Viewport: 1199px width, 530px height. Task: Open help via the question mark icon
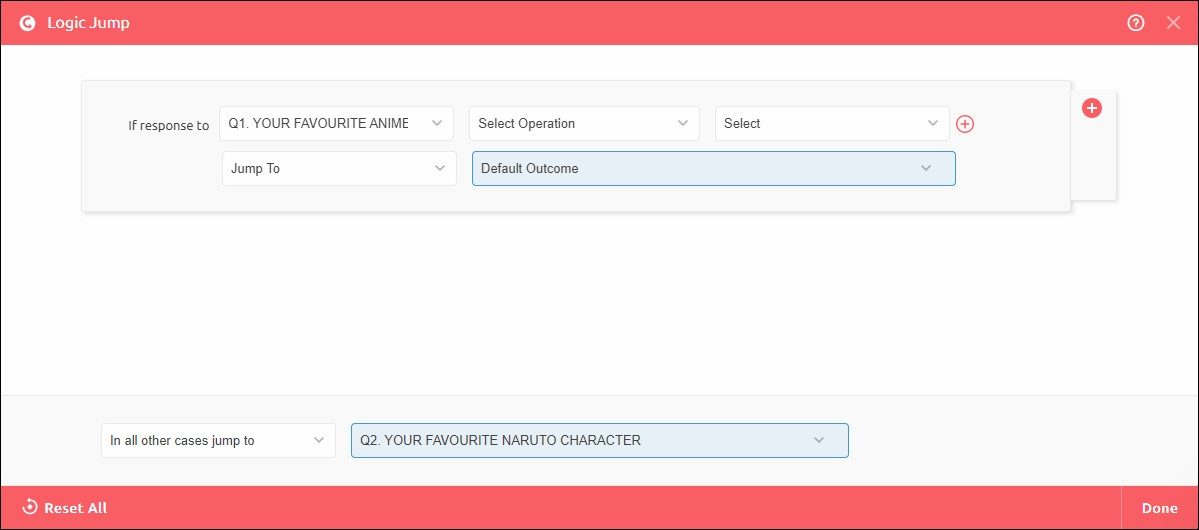(1135, 23)
